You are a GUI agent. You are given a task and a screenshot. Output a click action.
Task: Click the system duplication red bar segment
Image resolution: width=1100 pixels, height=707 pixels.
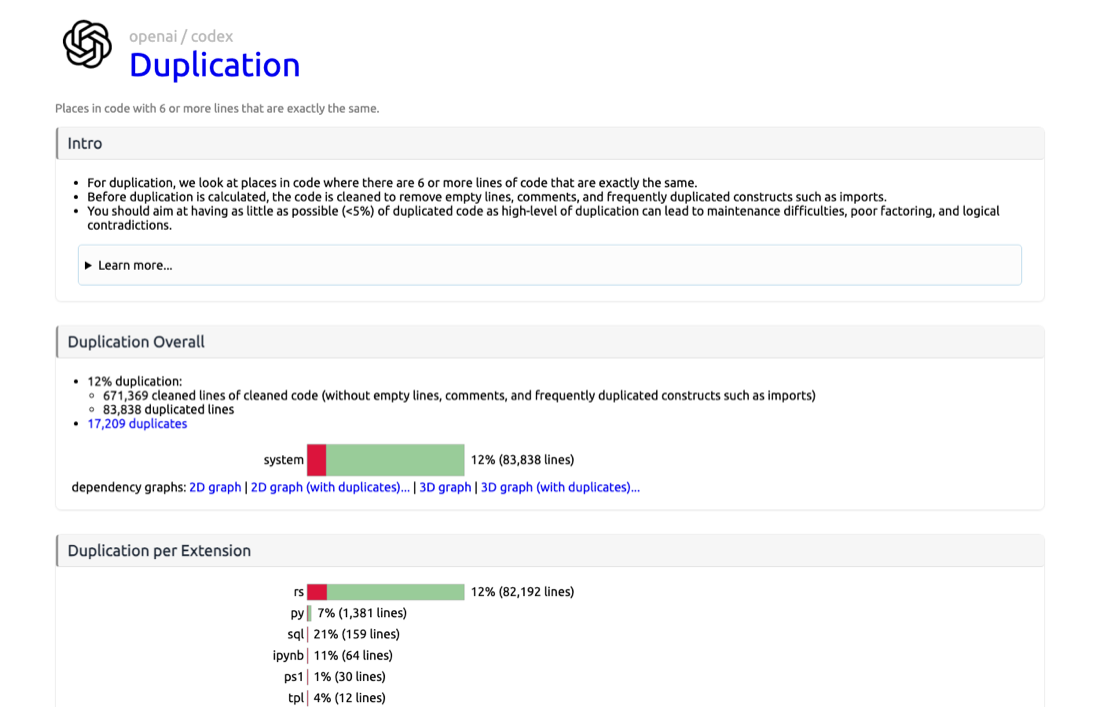coord(316,460)
